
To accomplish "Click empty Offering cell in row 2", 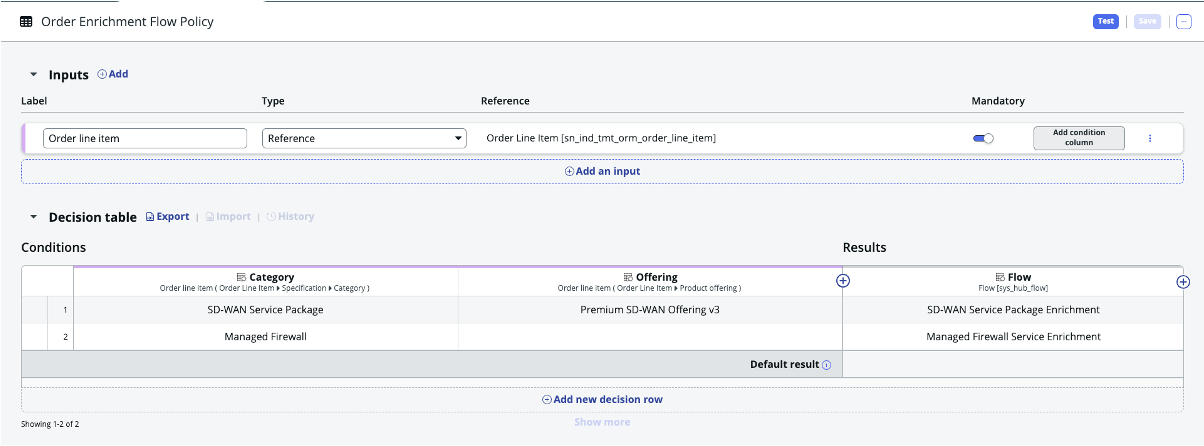I will (x=650, y=337).
